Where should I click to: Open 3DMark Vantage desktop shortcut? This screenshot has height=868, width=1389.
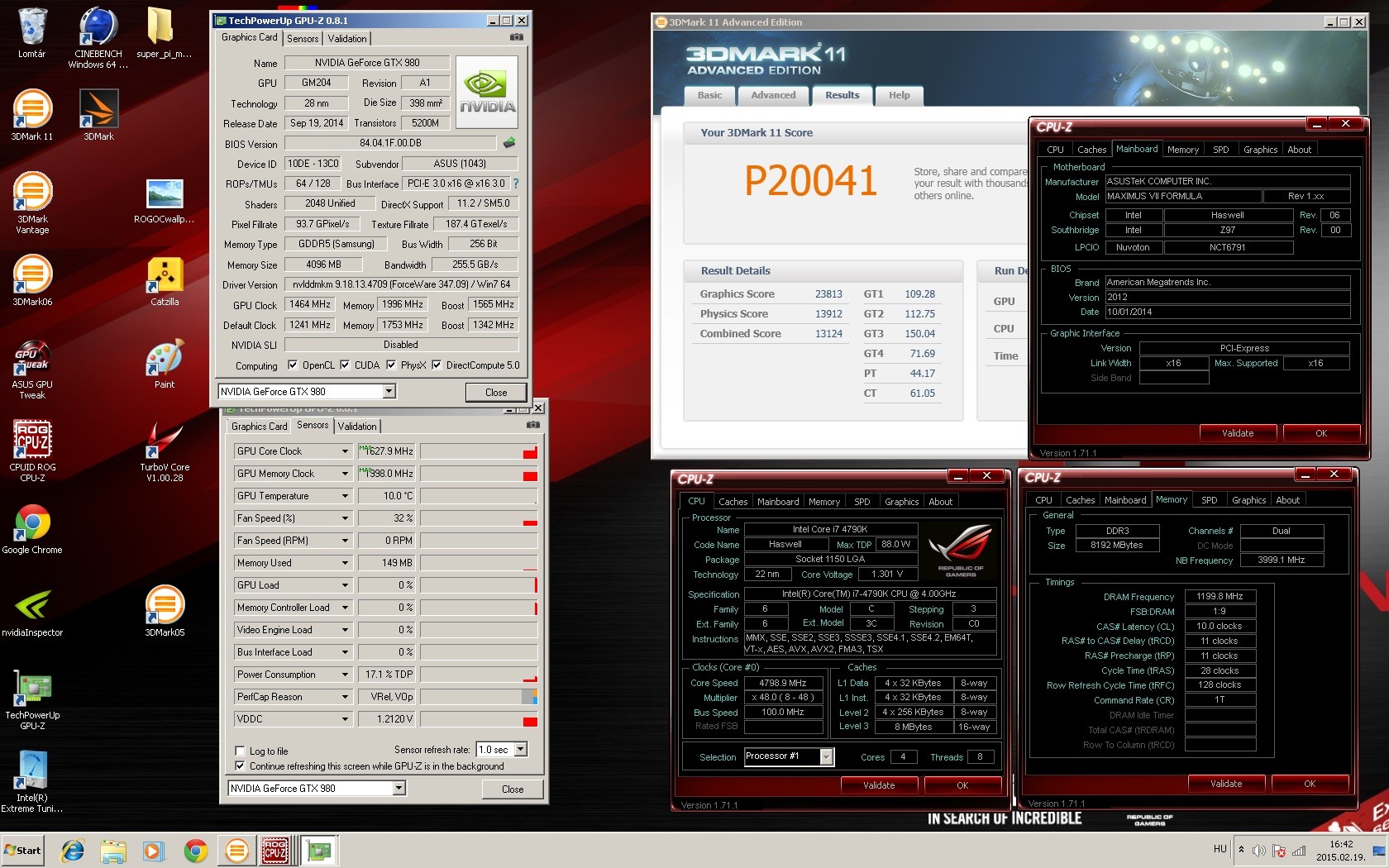click(32, 203)
